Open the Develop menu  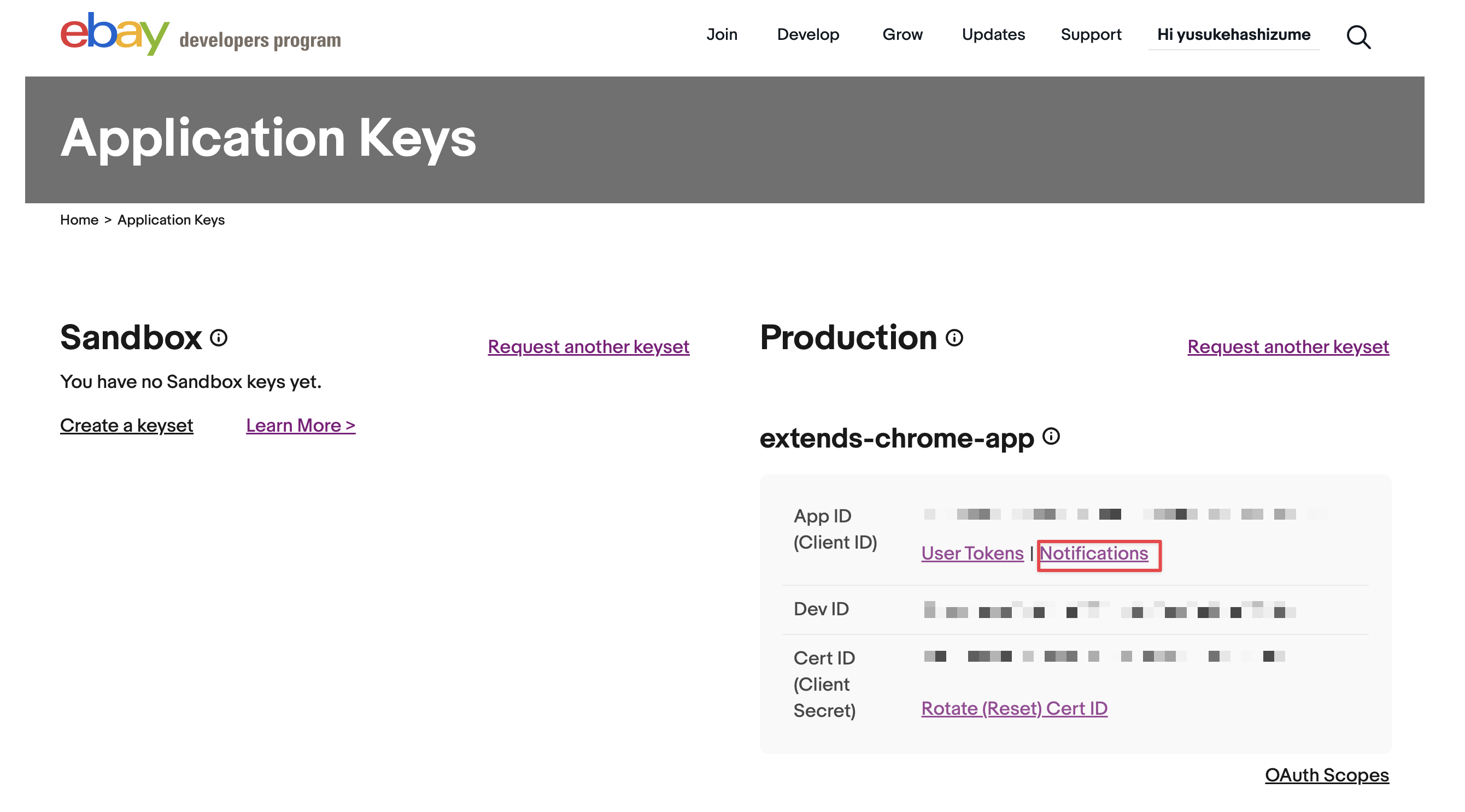coord(808,34)
